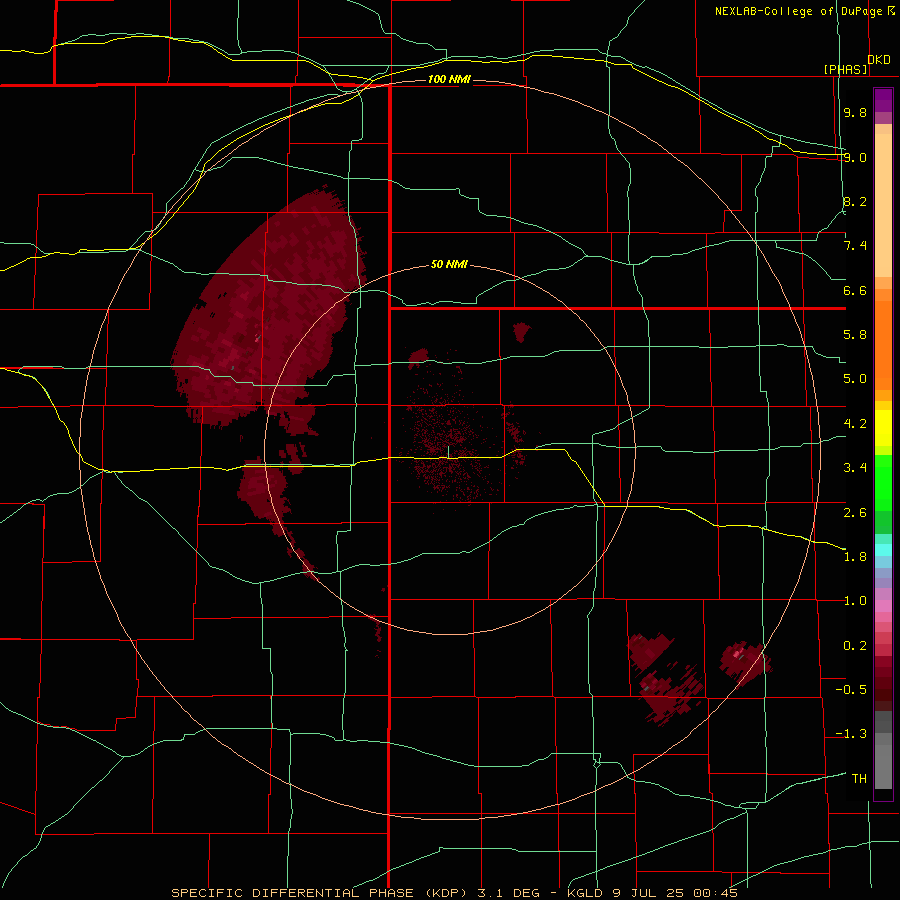Click the 6.6 scale label

tap(855, 290)
